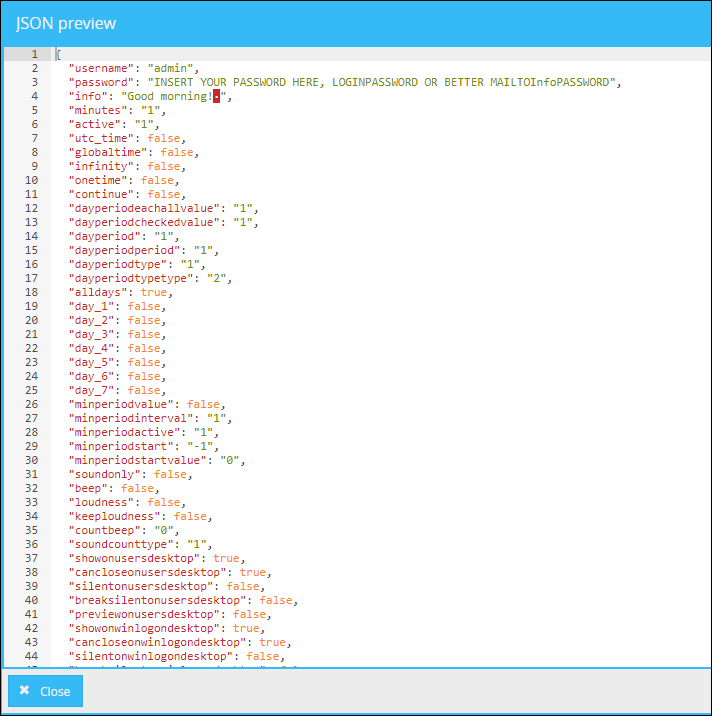Viewport: 712px width, 716px height.
Task: Click line number 18 in the gutter
Action: point(31,292)
